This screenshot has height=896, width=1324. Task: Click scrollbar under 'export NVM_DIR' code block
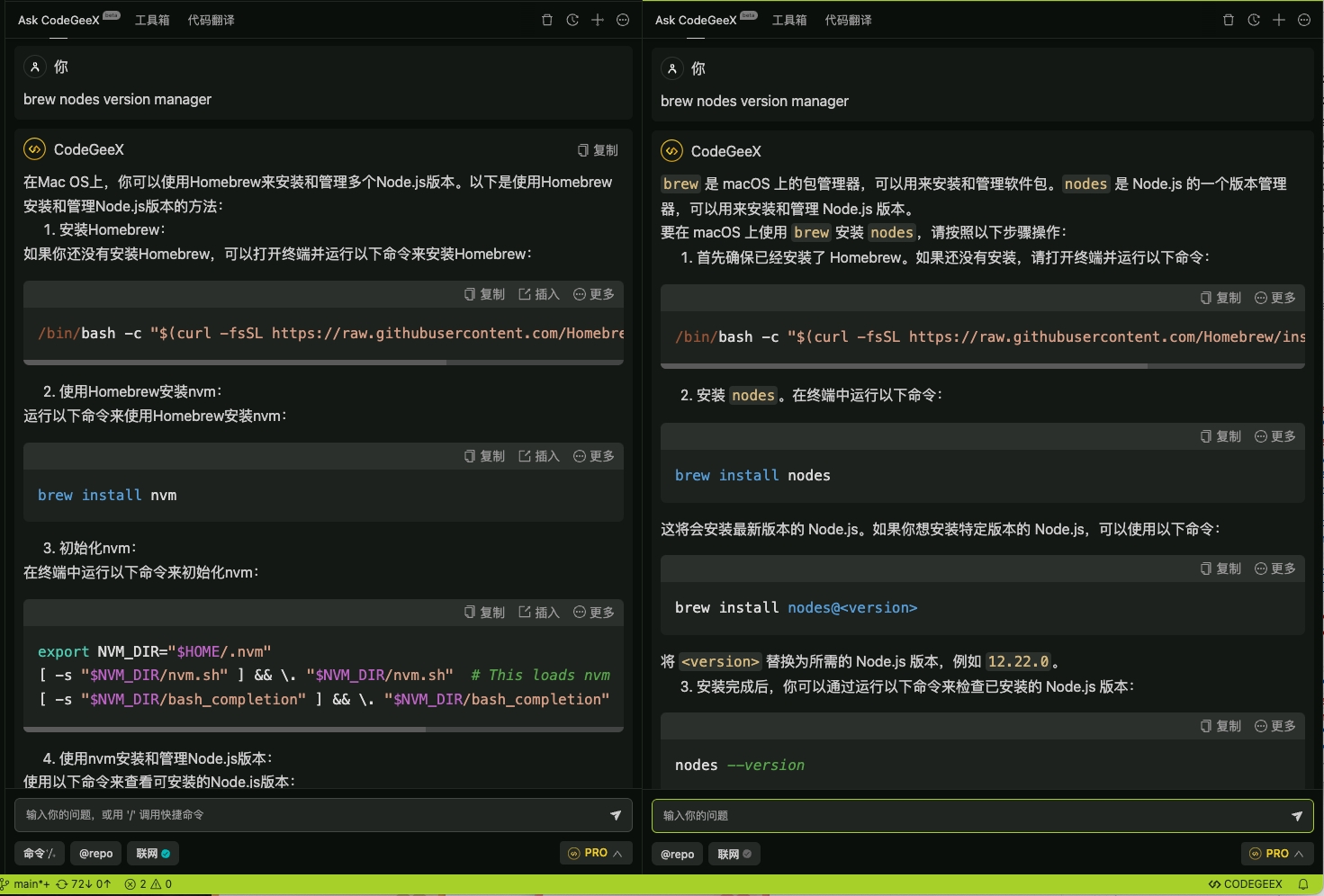(225, 730)
